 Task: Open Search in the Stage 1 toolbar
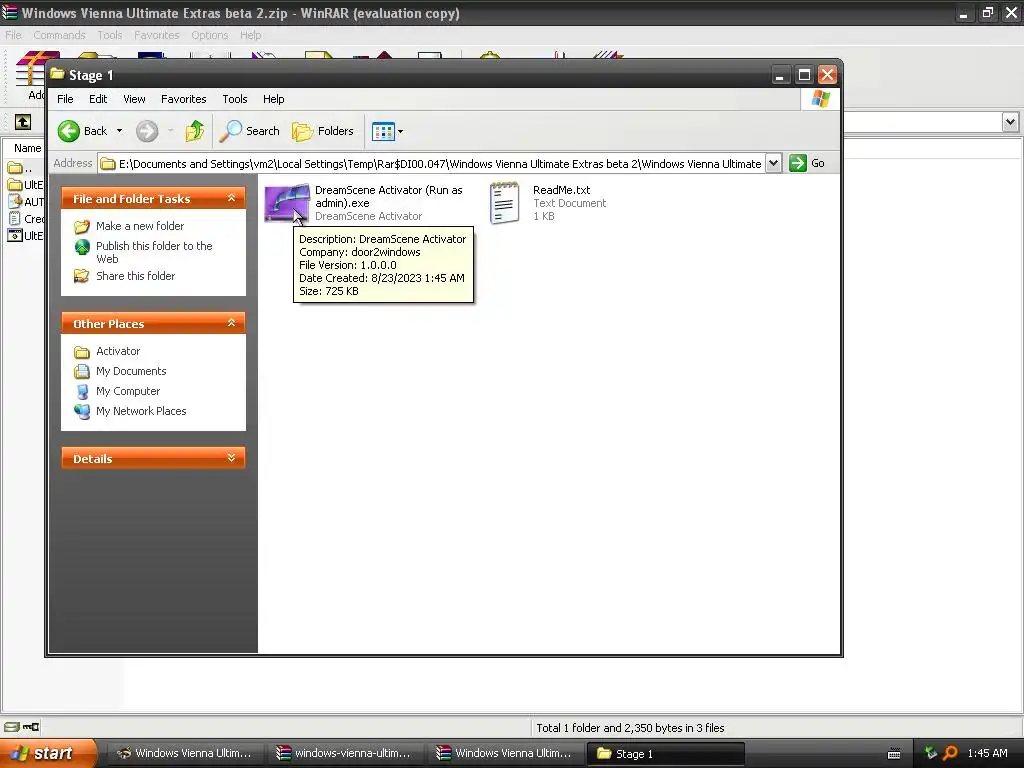249,131
